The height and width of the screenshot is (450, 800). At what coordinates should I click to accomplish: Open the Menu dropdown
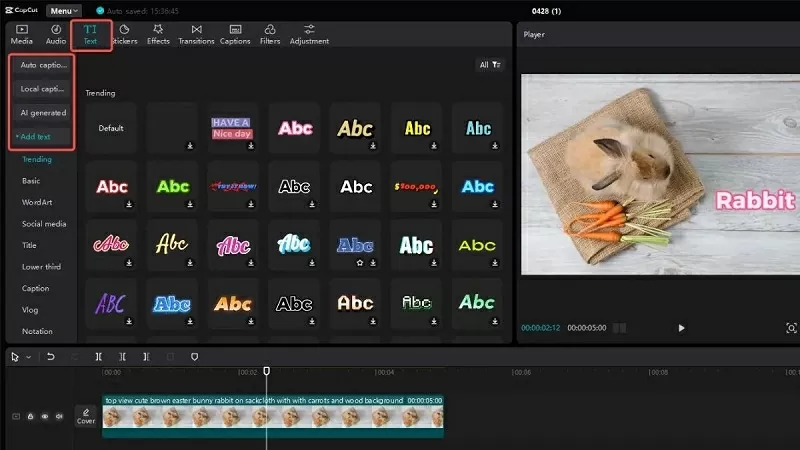(64, 10)
